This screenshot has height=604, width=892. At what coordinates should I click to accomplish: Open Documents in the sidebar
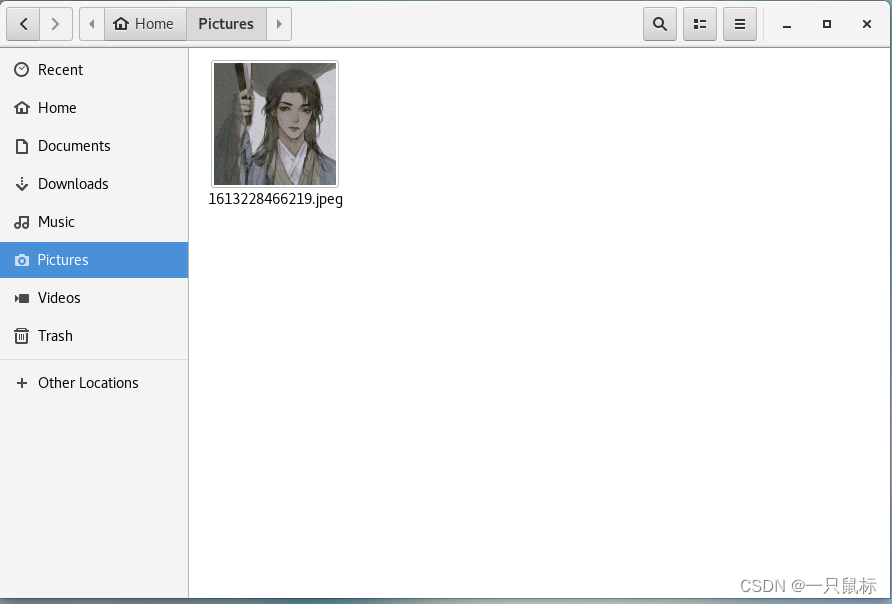pyautogui.click(x=94, y=146)
